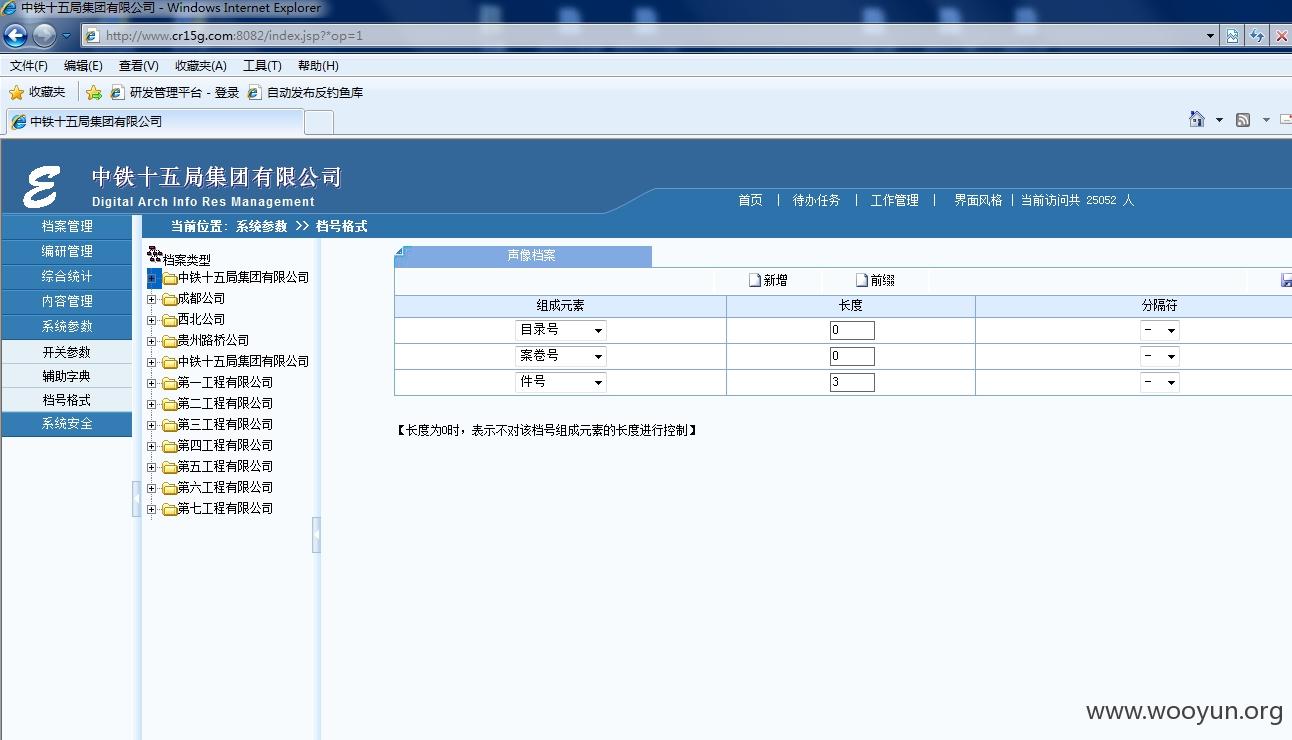Open the 案卷号 element dropdown

561,356
